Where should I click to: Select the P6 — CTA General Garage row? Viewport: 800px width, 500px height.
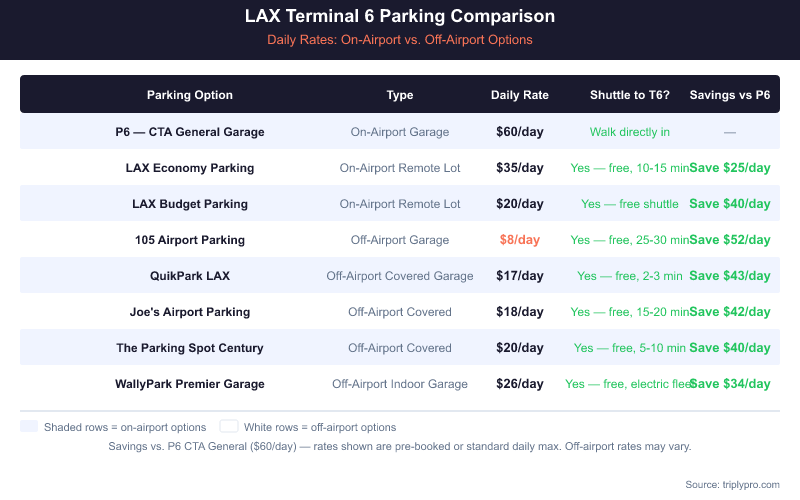190,131
